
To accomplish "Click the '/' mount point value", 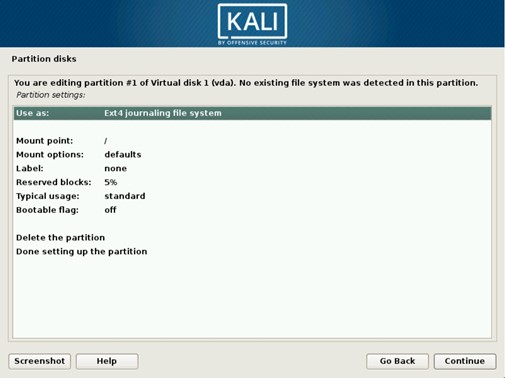I will point(106,141).
